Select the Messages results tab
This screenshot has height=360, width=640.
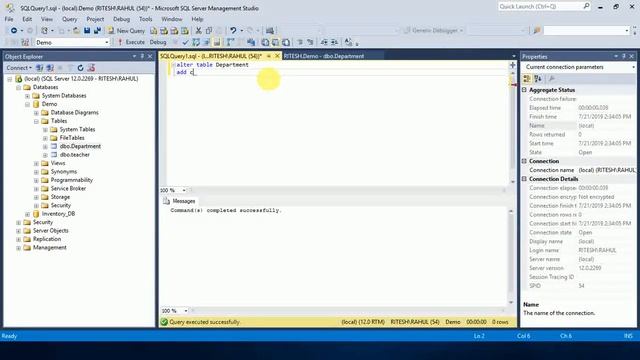tap(179, 201)
